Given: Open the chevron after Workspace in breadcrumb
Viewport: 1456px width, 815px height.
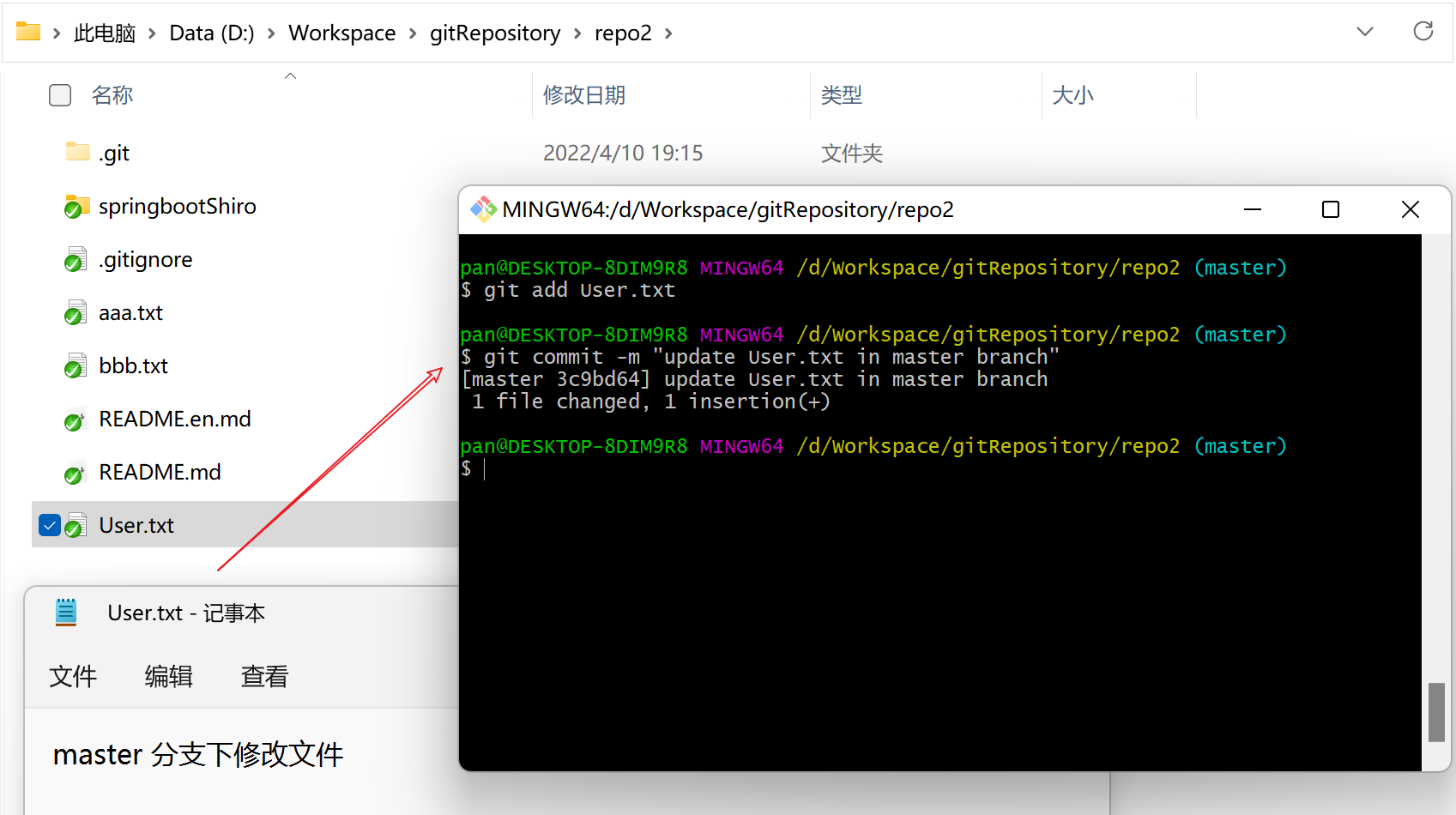Looking at the screenshot, I should [x=413, y=33].
